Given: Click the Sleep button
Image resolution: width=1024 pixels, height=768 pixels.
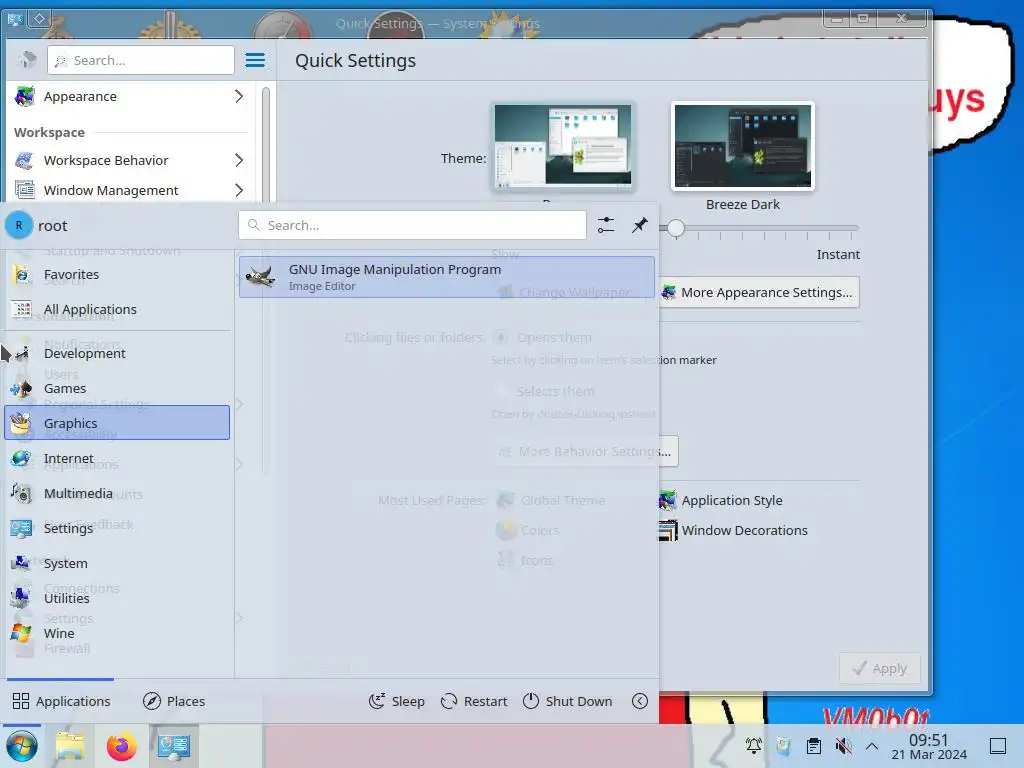Looking at the screenshot, I should (x=396, y=701).
